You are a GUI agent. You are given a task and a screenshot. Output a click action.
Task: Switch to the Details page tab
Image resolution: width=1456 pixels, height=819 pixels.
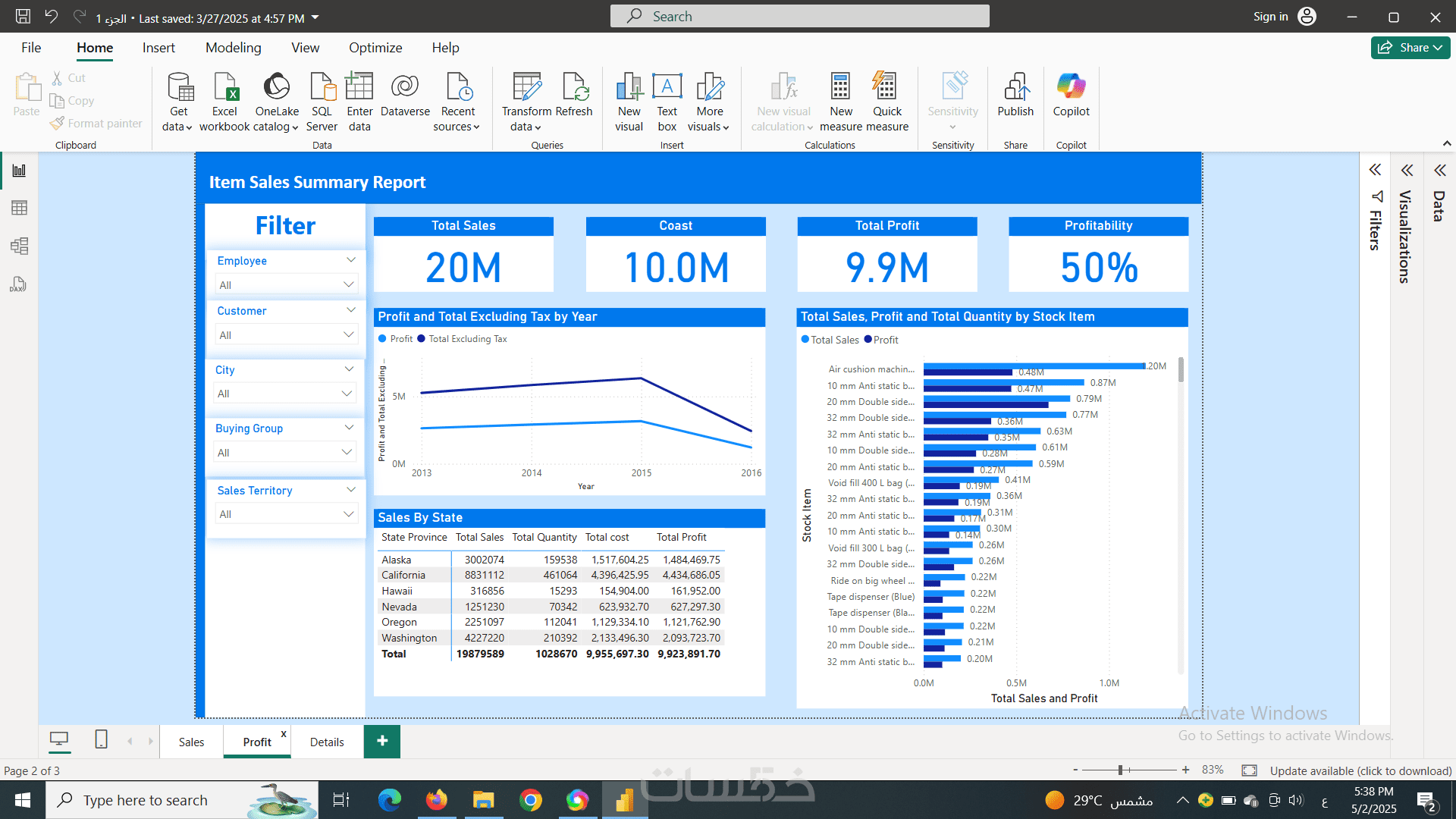click(327, 742)
